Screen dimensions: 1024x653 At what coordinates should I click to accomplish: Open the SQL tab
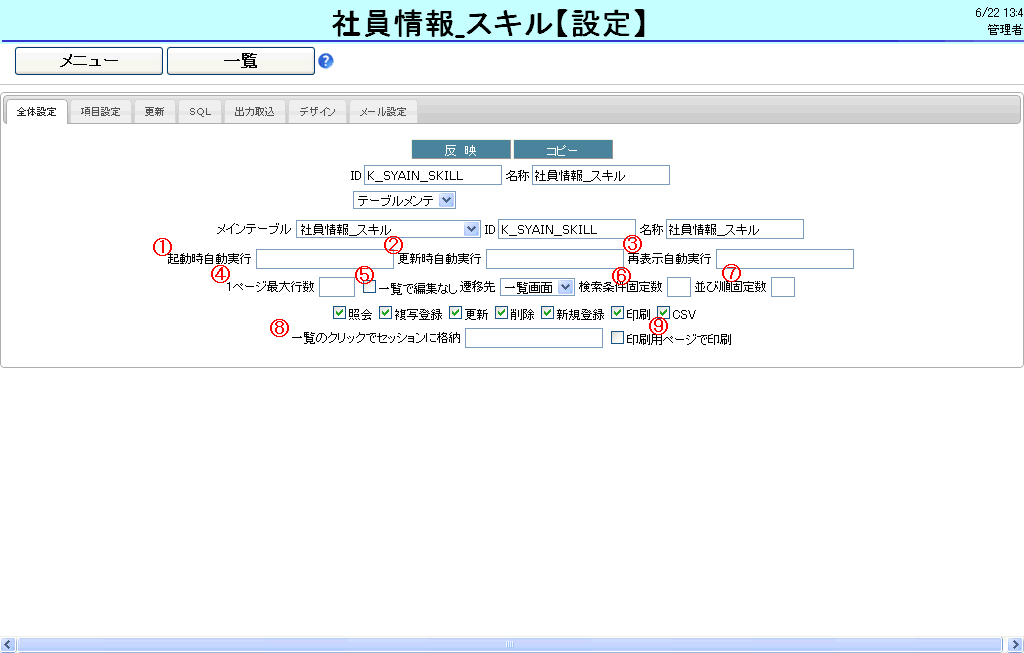(x=200, y=112)
